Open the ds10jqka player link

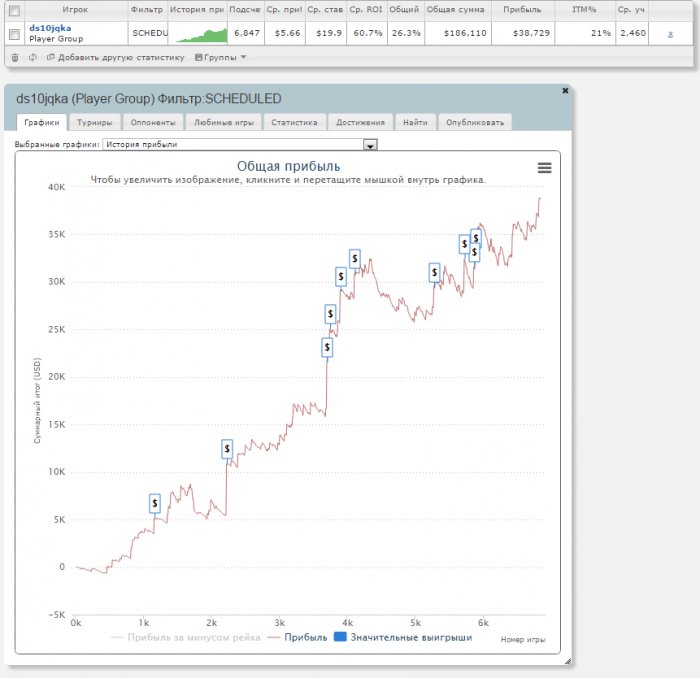50,28
